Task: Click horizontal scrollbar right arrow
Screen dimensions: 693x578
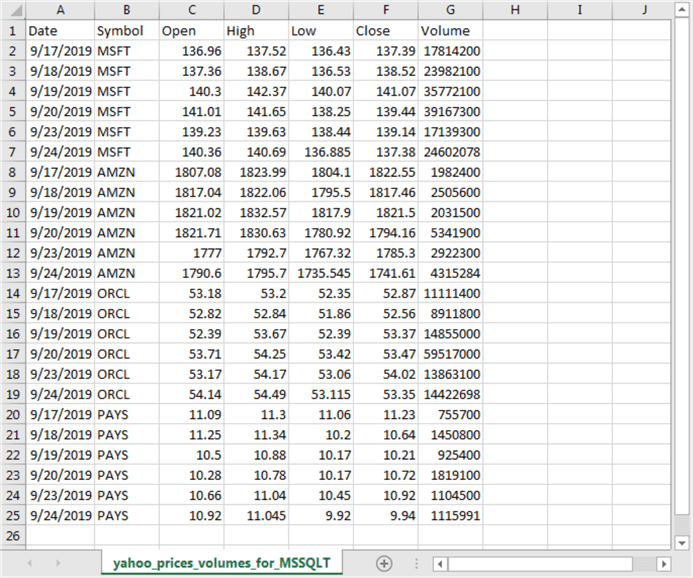Action: click(x=663, y=563)
